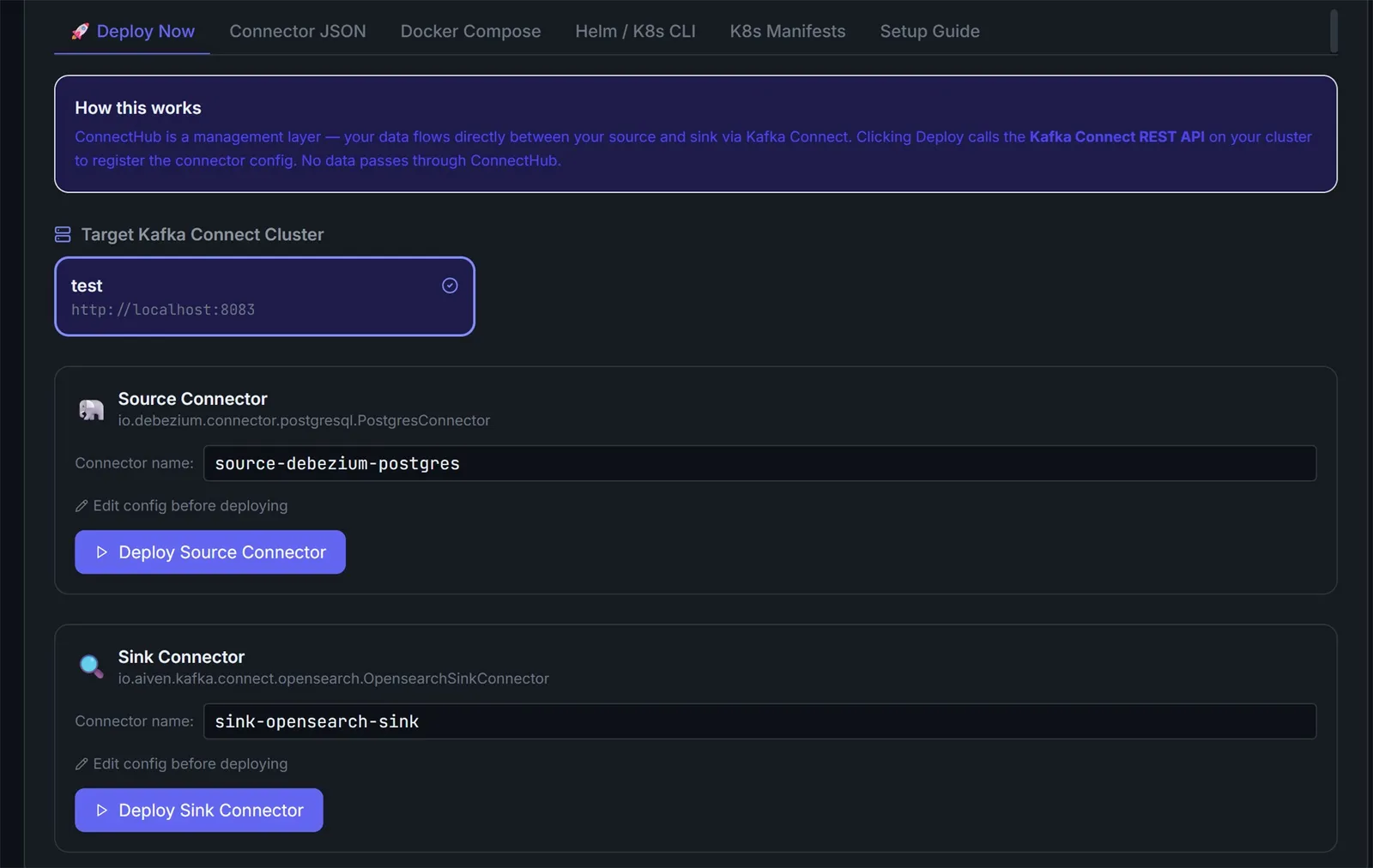Click the Source Connector heading
Viewport: 1373px width, 868px height.
tap(192, 399)
